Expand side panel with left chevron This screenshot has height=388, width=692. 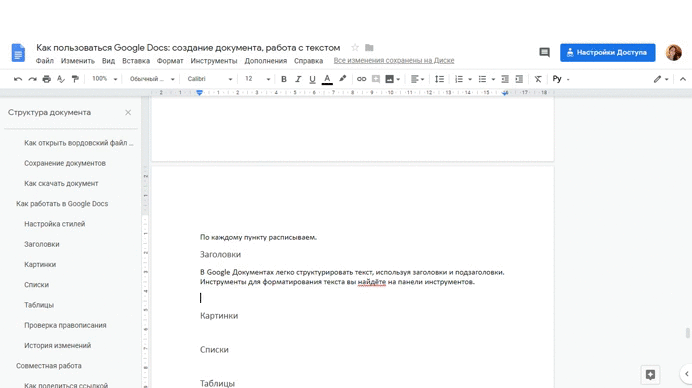(x=686, y=374)
